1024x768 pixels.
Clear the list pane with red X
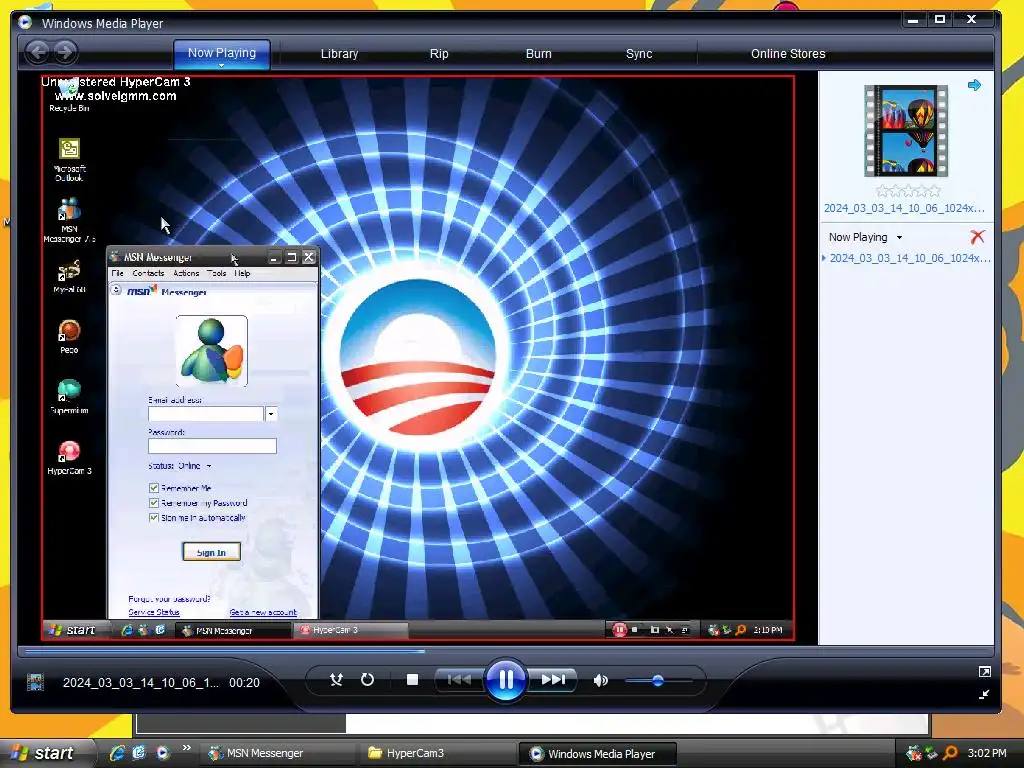[977, 236]
